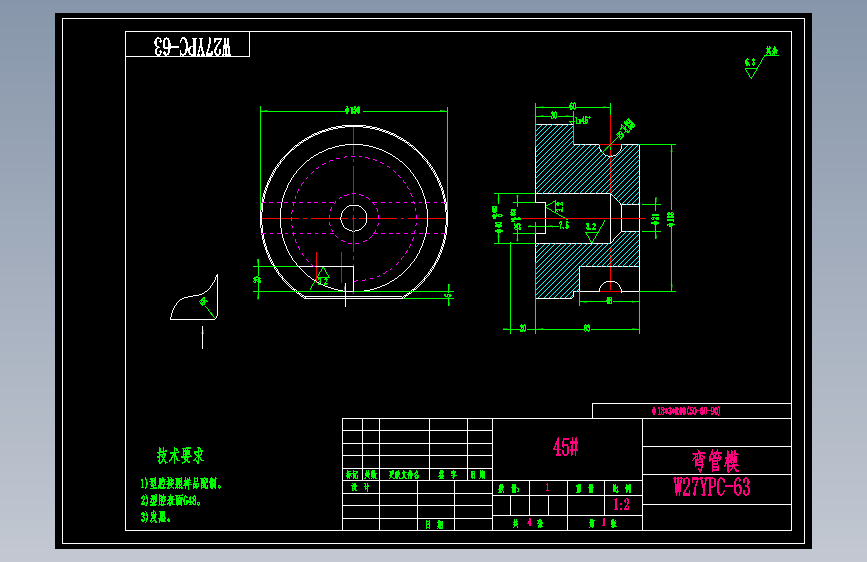Viewport: 867px width, 562px height.
Task: Select the 重量 label cell
Action: click(586, 488)
